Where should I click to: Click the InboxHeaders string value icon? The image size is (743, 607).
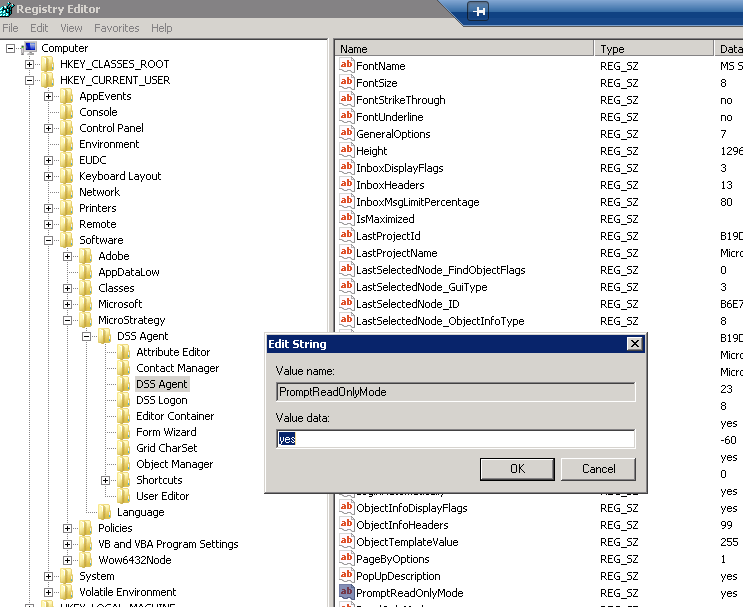pos(347,185)
